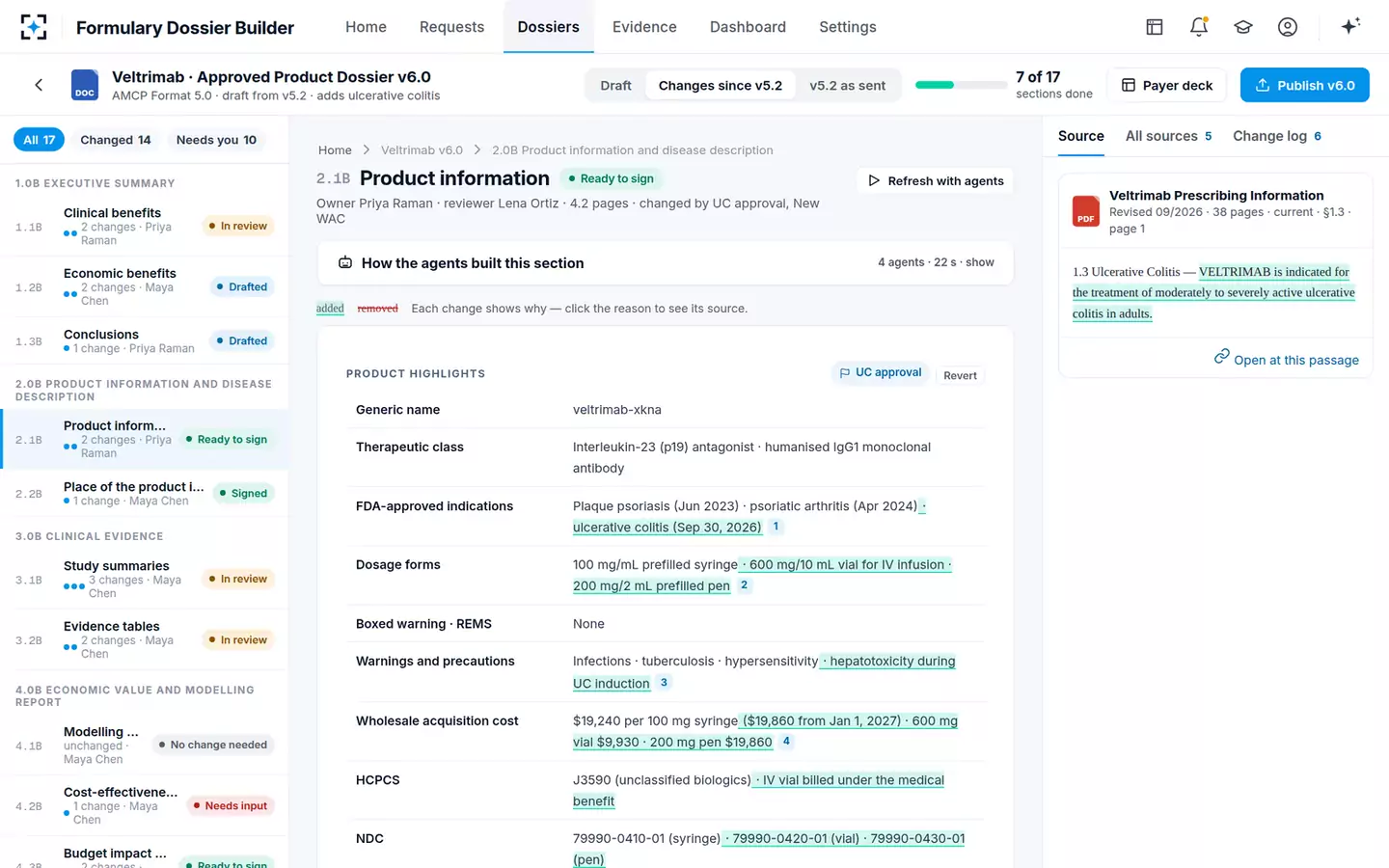This screenshot has height=868, width=1389.
Task: Click the link icon beside Open at this passage
Action: click(1221, 357)
